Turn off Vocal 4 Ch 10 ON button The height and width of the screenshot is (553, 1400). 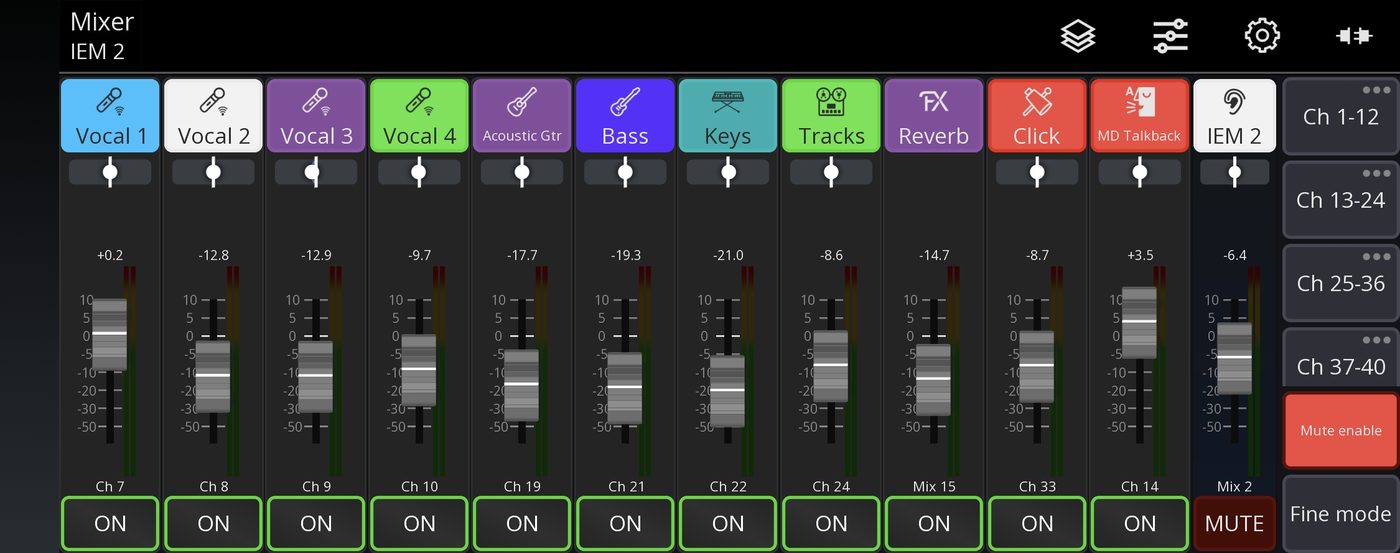tap(419, 523)
